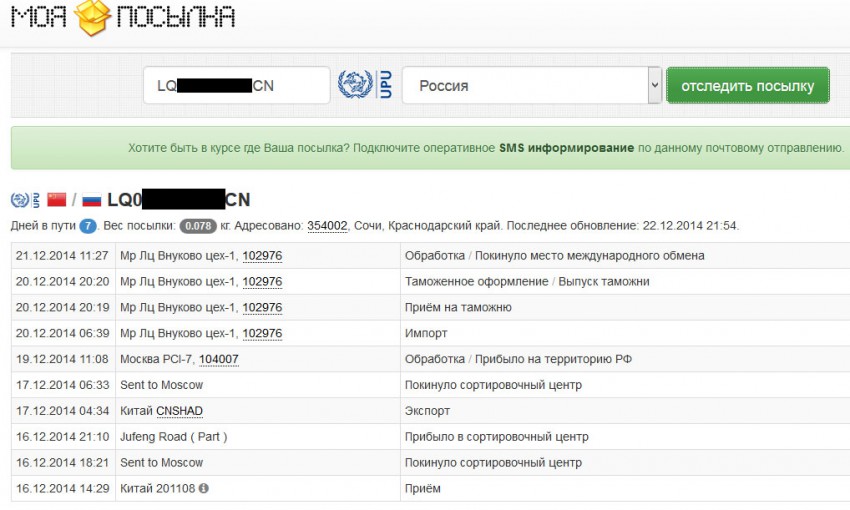Click the Моя Посылка box logo
The width and height of the screenshot is (850, 510).
(94, 17)
